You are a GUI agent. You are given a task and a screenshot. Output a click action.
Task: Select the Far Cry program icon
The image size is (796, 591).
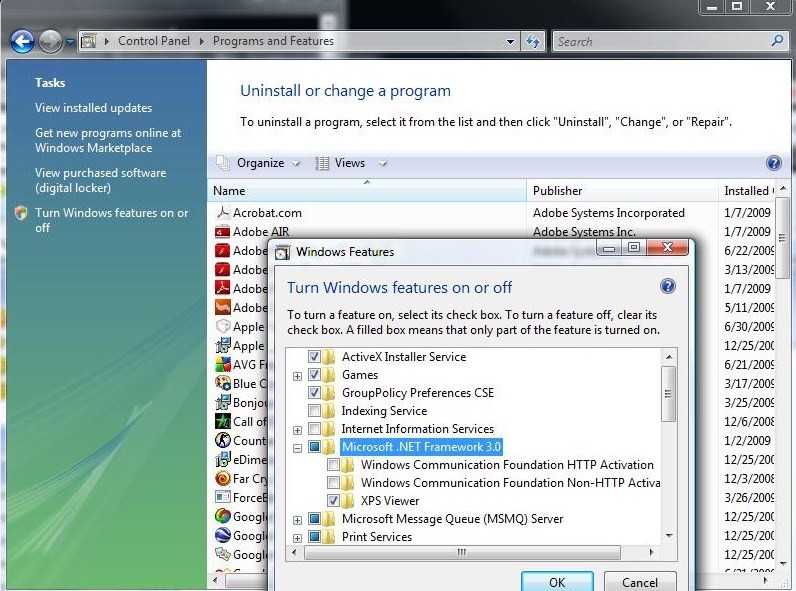point(222,478)
